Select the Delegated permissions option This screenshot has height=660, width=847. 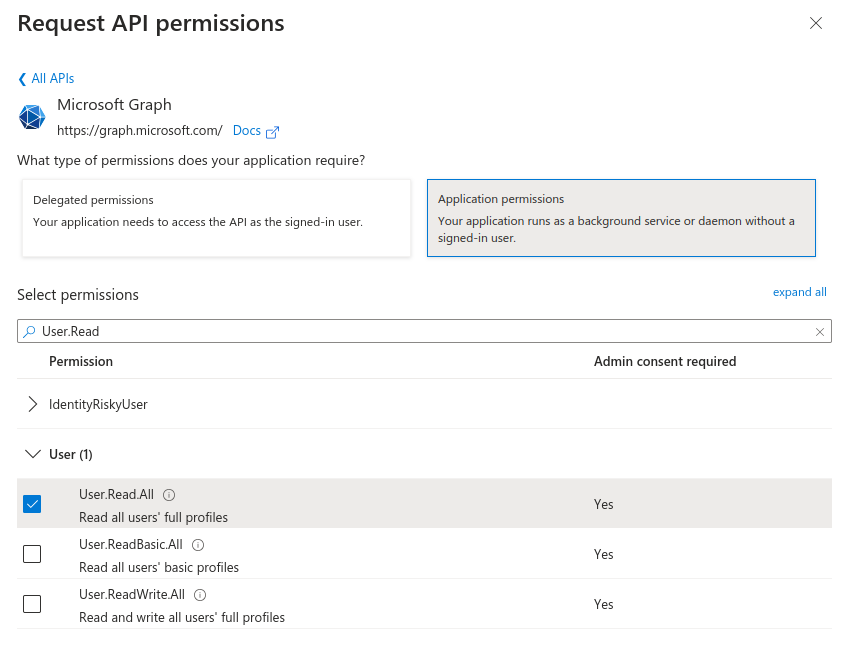click(x=216, y=218)
